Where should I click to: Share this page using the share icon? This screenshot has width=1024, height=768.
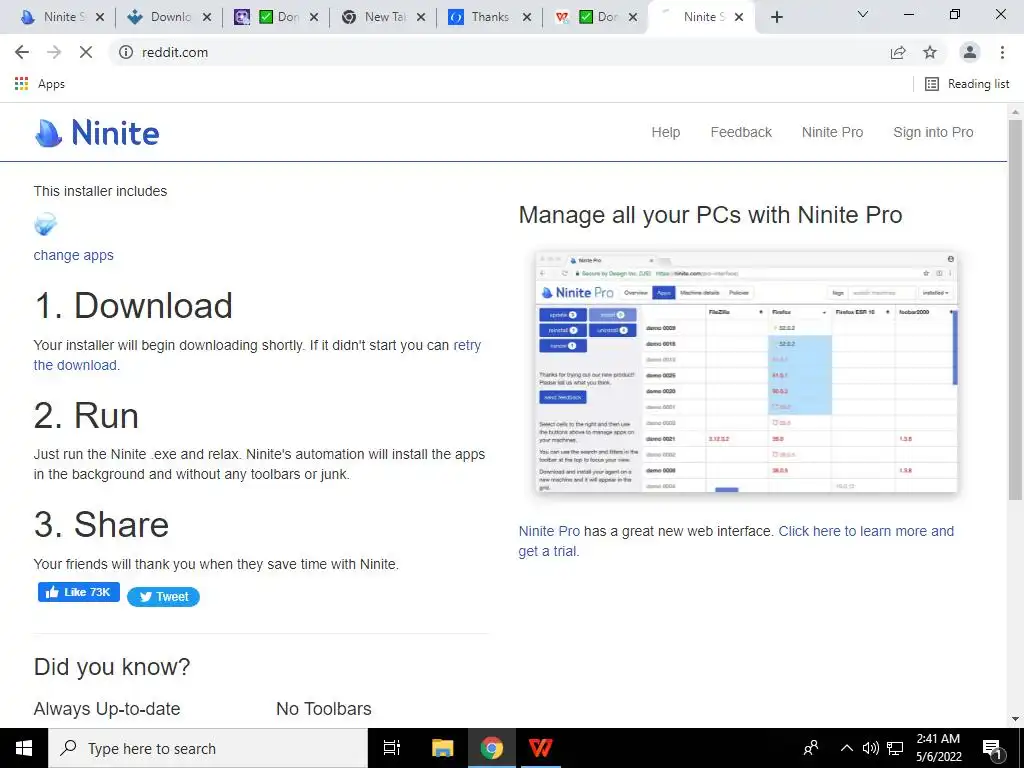click(x=898, y=52)
